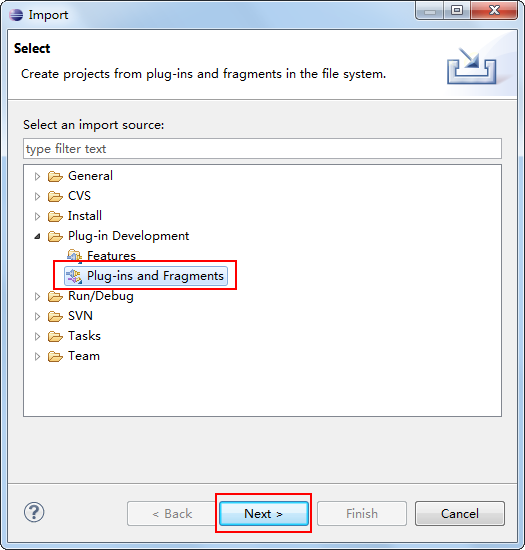The width and height of the screenshot is (525, 550).
Task: Expand the Tasks category arrow
Action: click(x=37, y=336)
